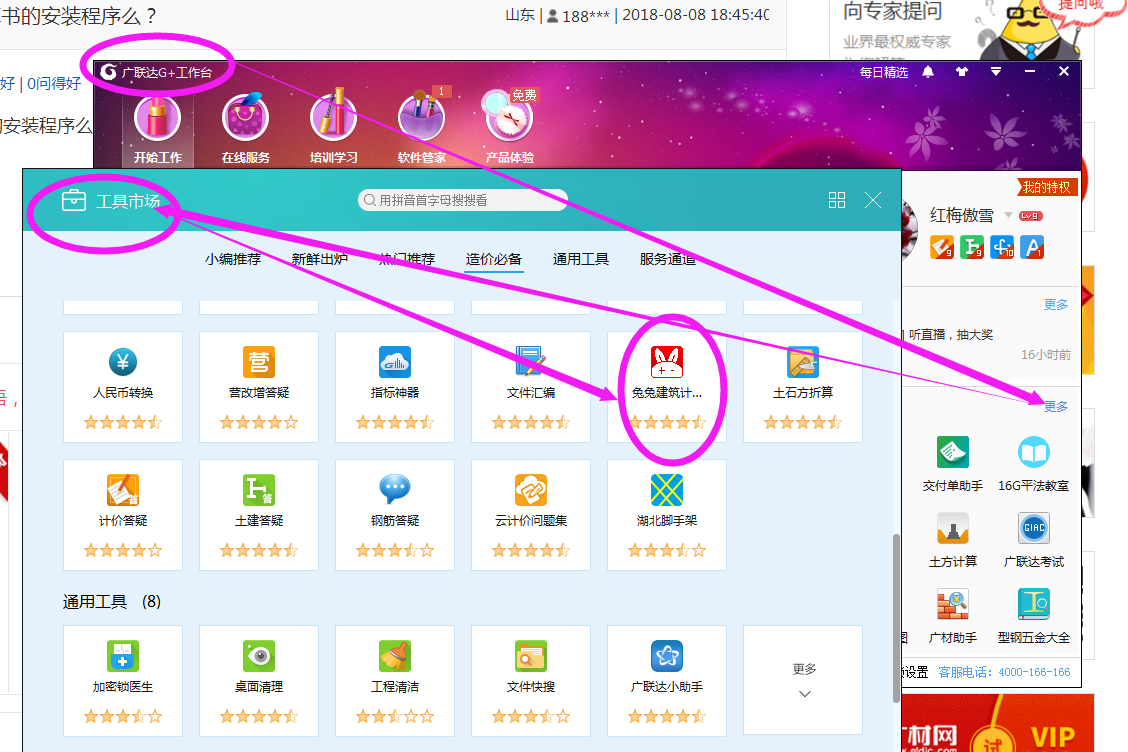Click the 红梅傲雪 user name
Image resolution: width=1128 pixels, height=752 pixels.
(x=962, y=215)
